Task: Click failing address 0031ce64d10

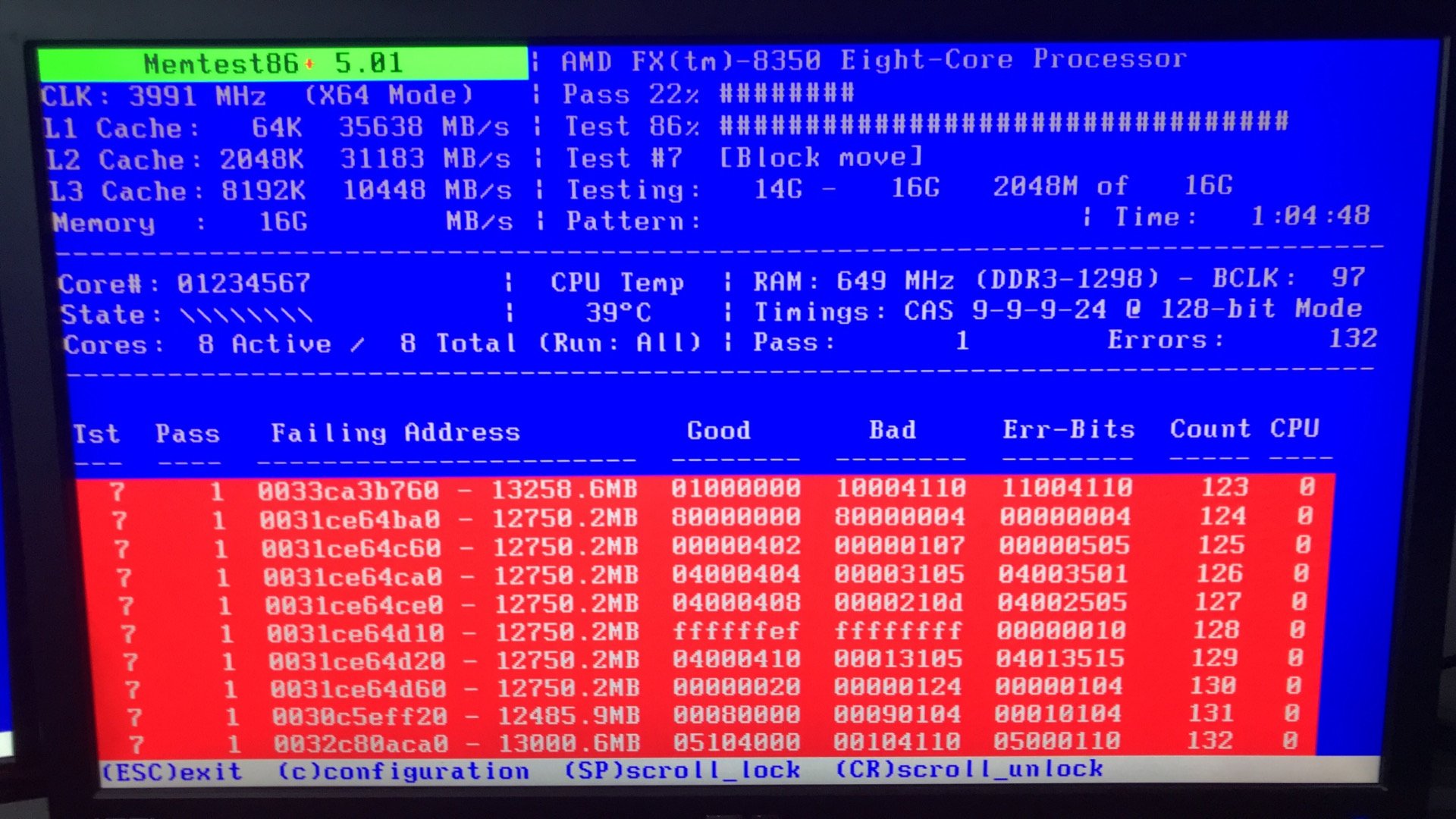Action: 355,633
